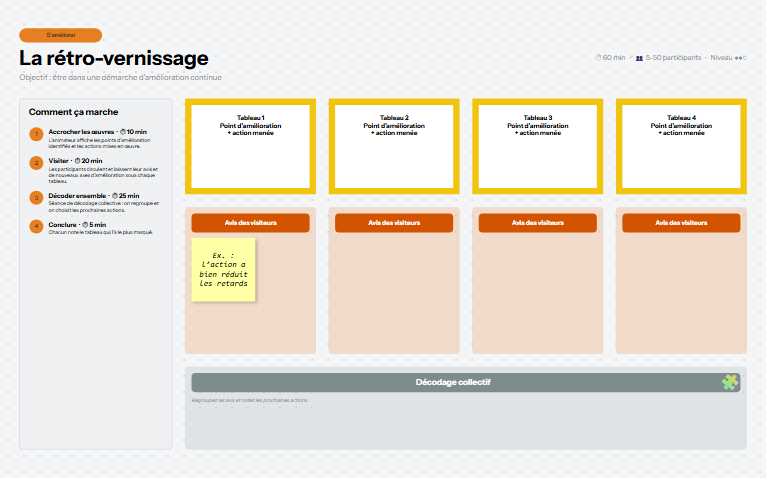
Task: Click the Niveau difficulty dots
Action: tap(740, 58)
